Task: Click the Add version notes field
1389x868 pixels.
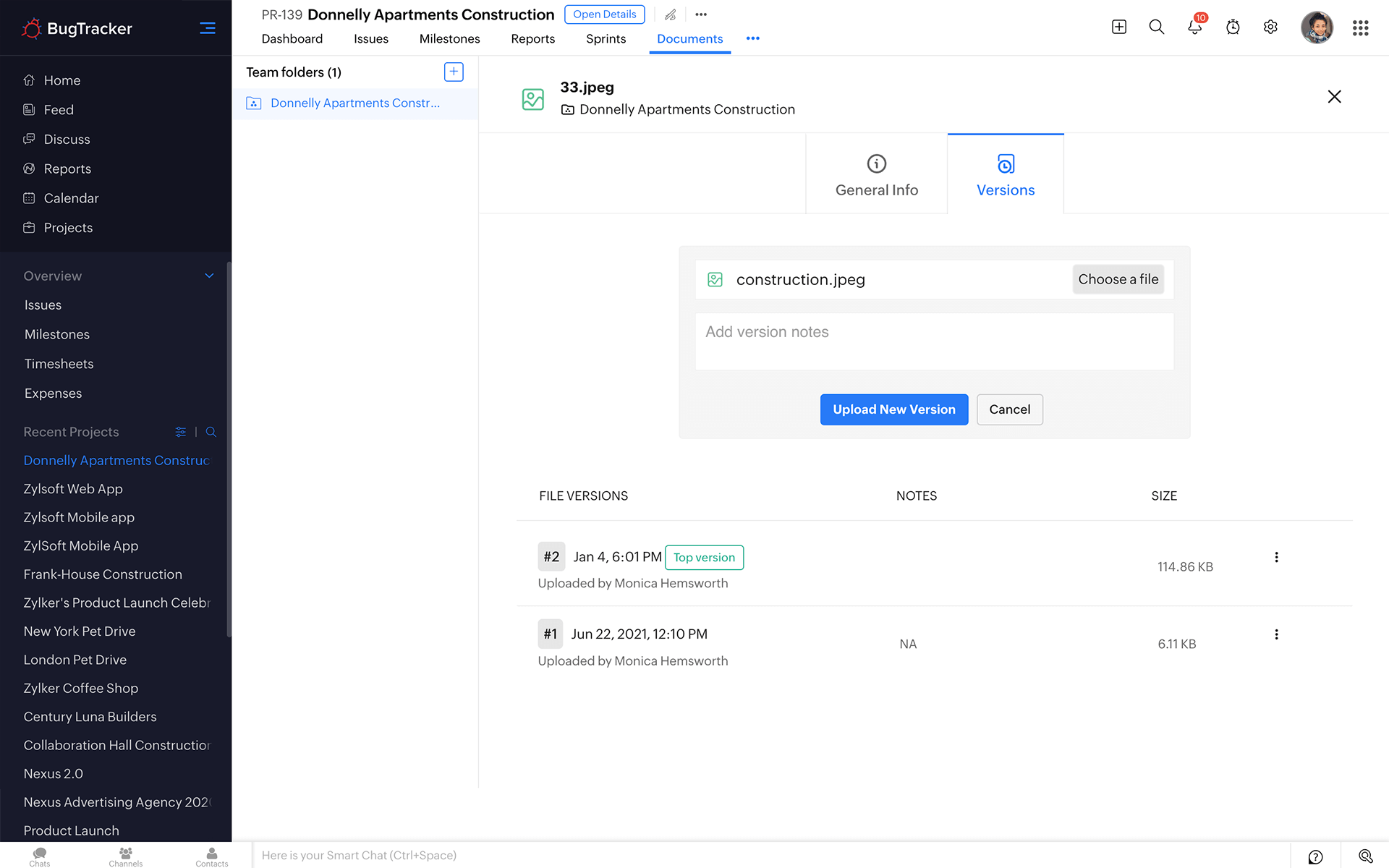Action: 934,341
